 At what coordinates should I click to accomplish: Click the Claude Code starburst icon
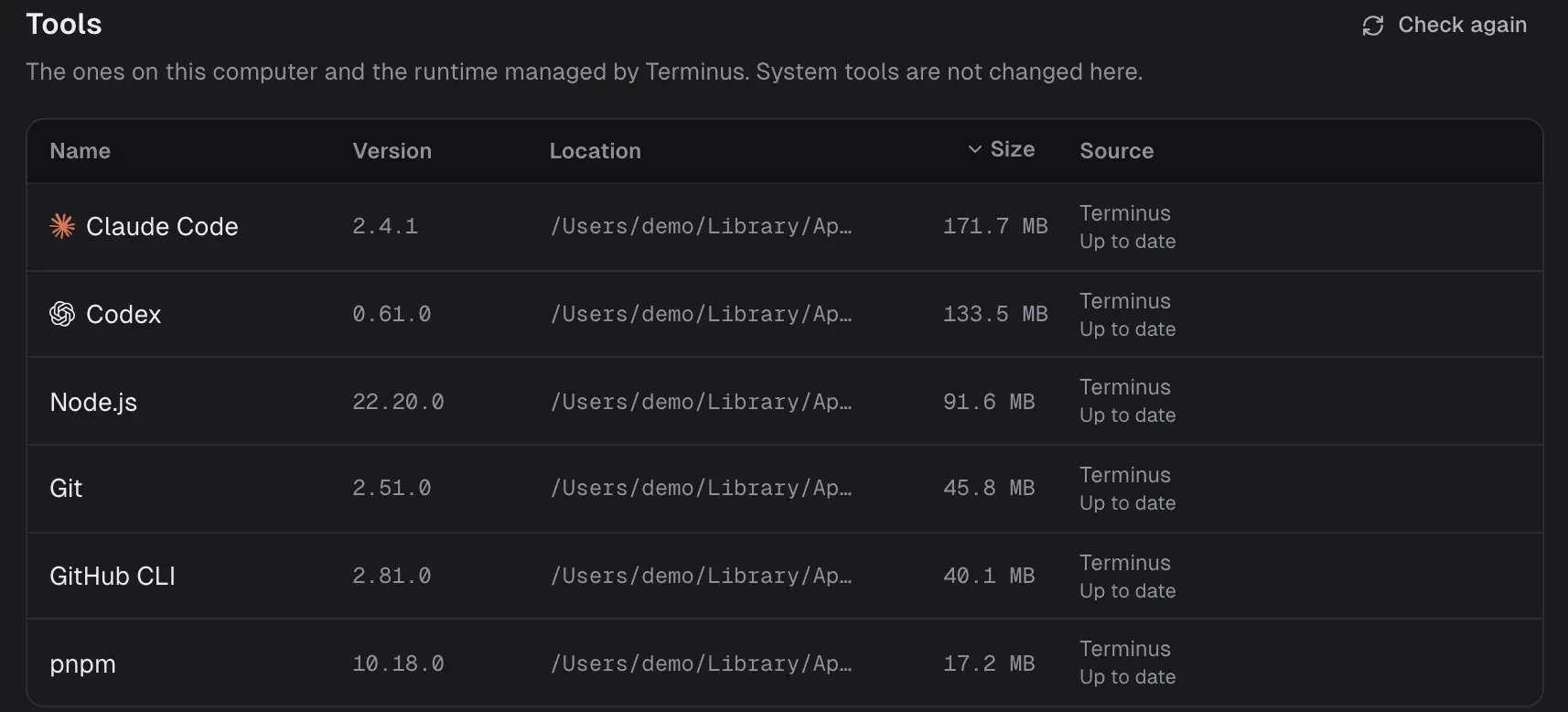62,226
